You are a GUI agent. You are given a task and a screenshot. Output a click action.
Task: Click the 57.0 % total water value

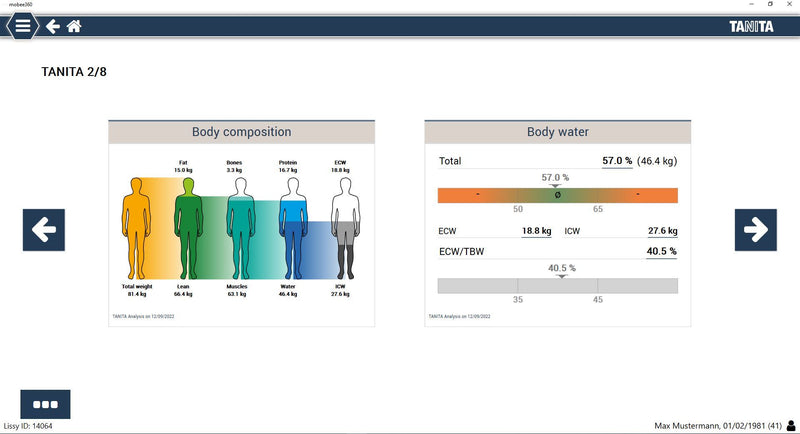(617, 161)
